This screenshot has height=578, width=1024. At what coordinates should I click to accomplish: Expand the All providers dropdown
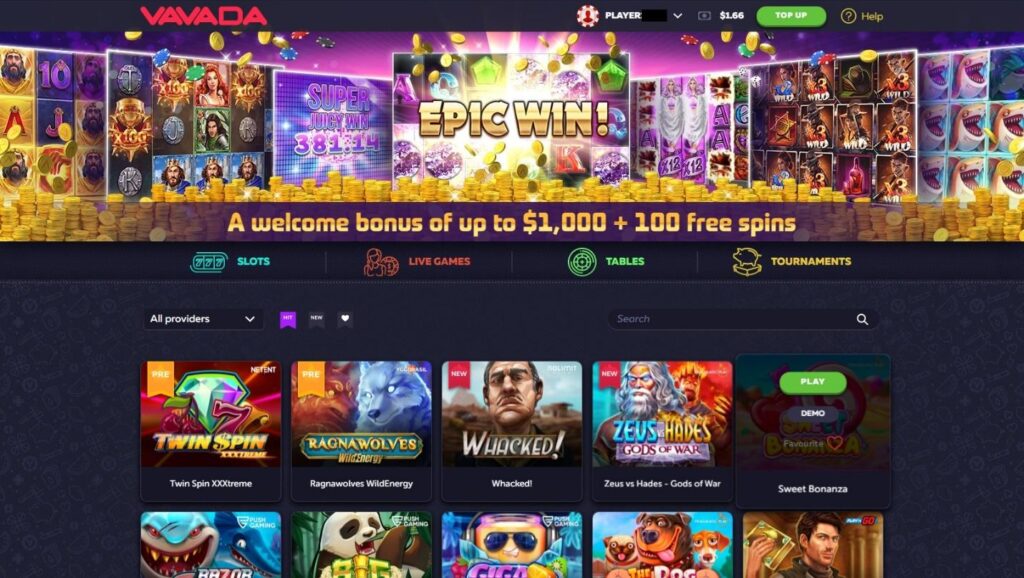tap(203, 319)
